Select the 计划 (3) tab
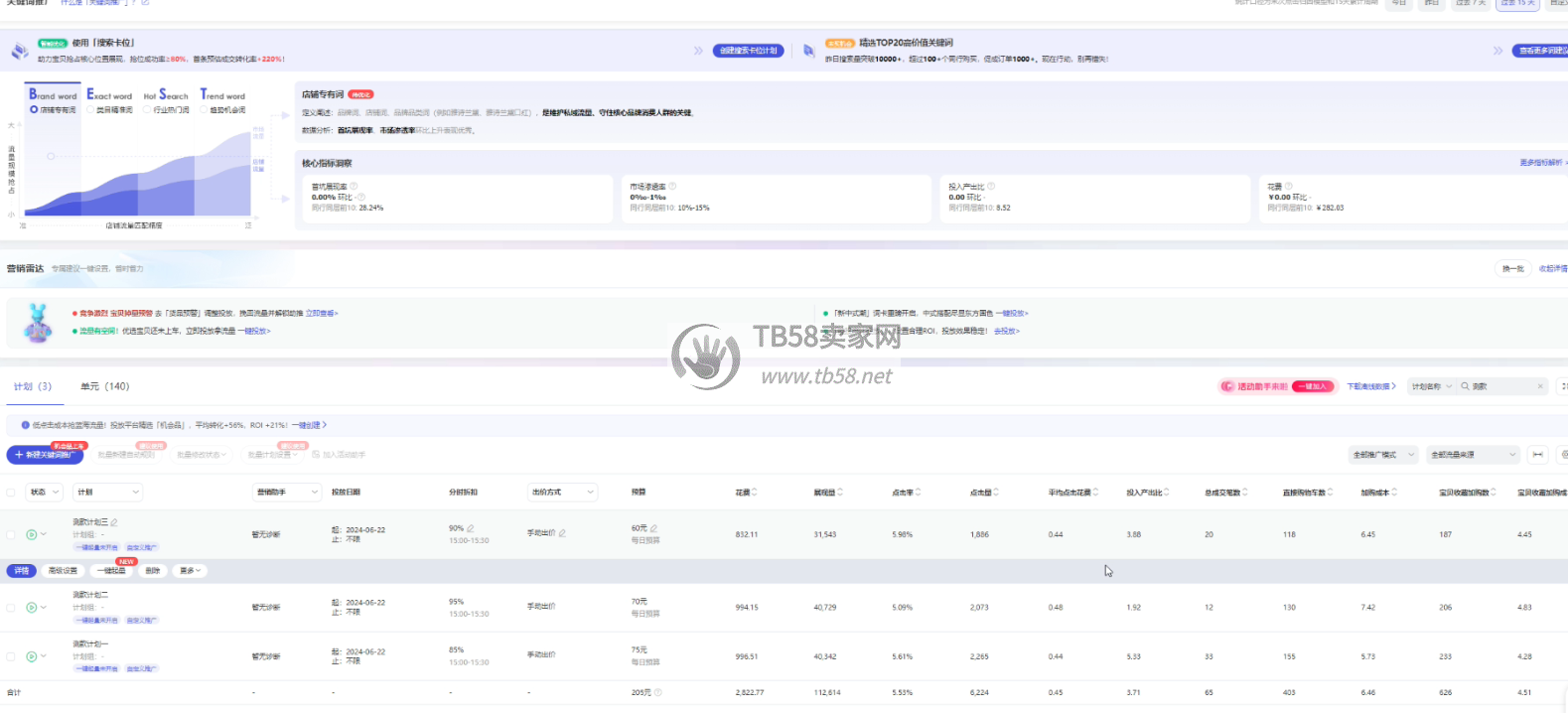 pos(32,386)
